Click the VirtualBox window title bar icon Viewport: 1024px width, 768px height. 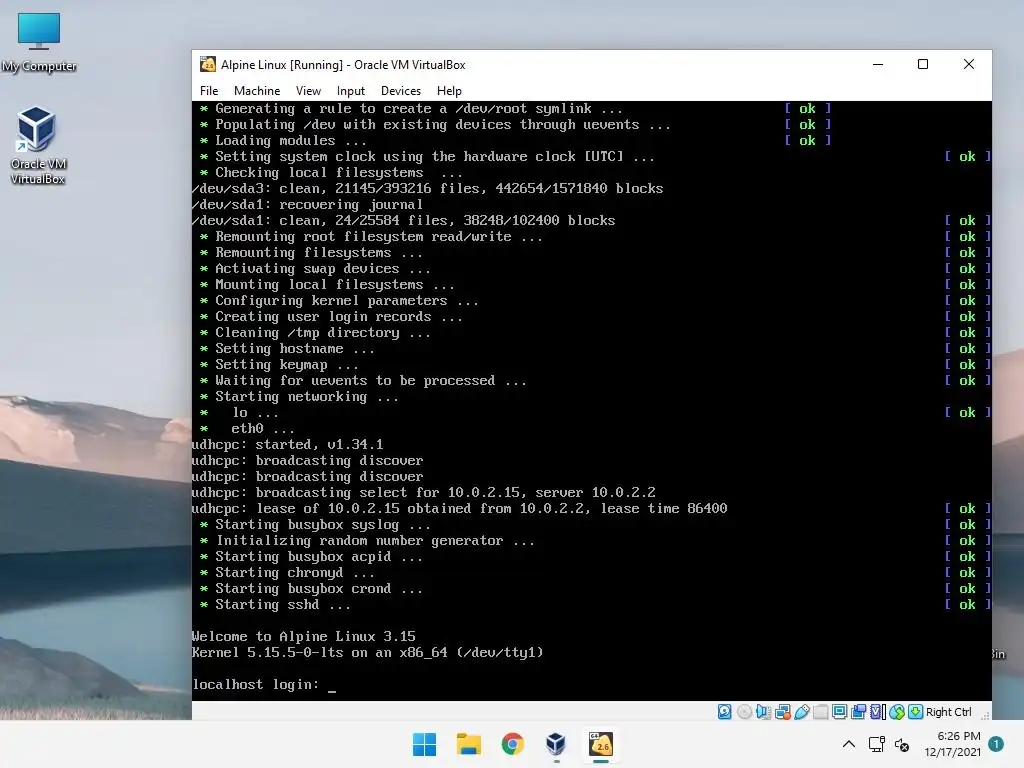click(208, 64)
